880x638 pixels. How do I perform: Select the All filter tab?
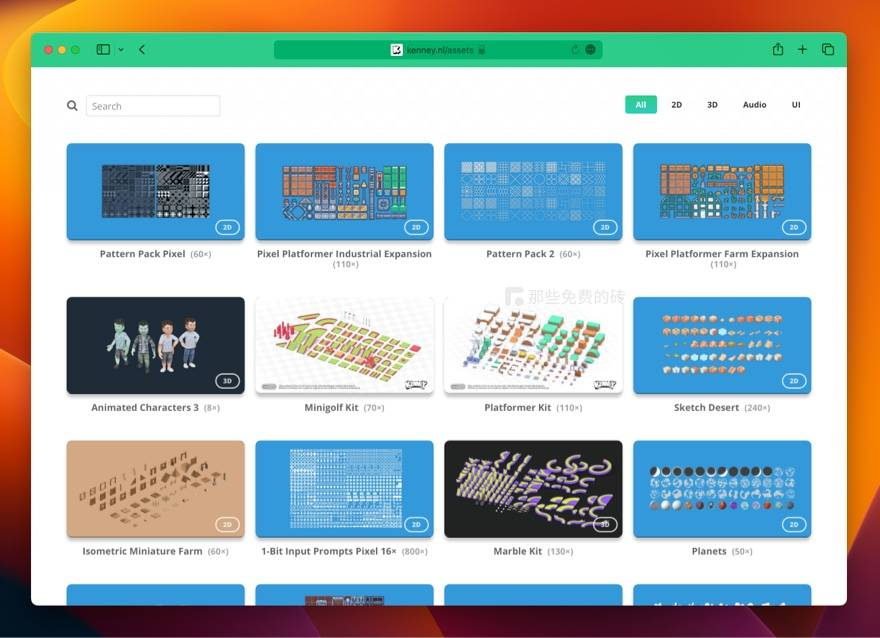coord(641,104)
